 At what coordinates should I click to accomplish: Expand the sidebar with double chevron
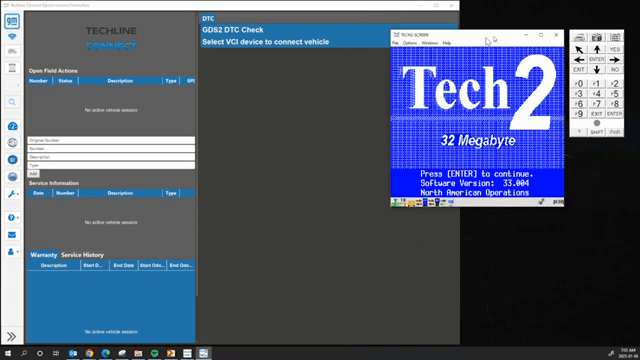tap(11, 336)
